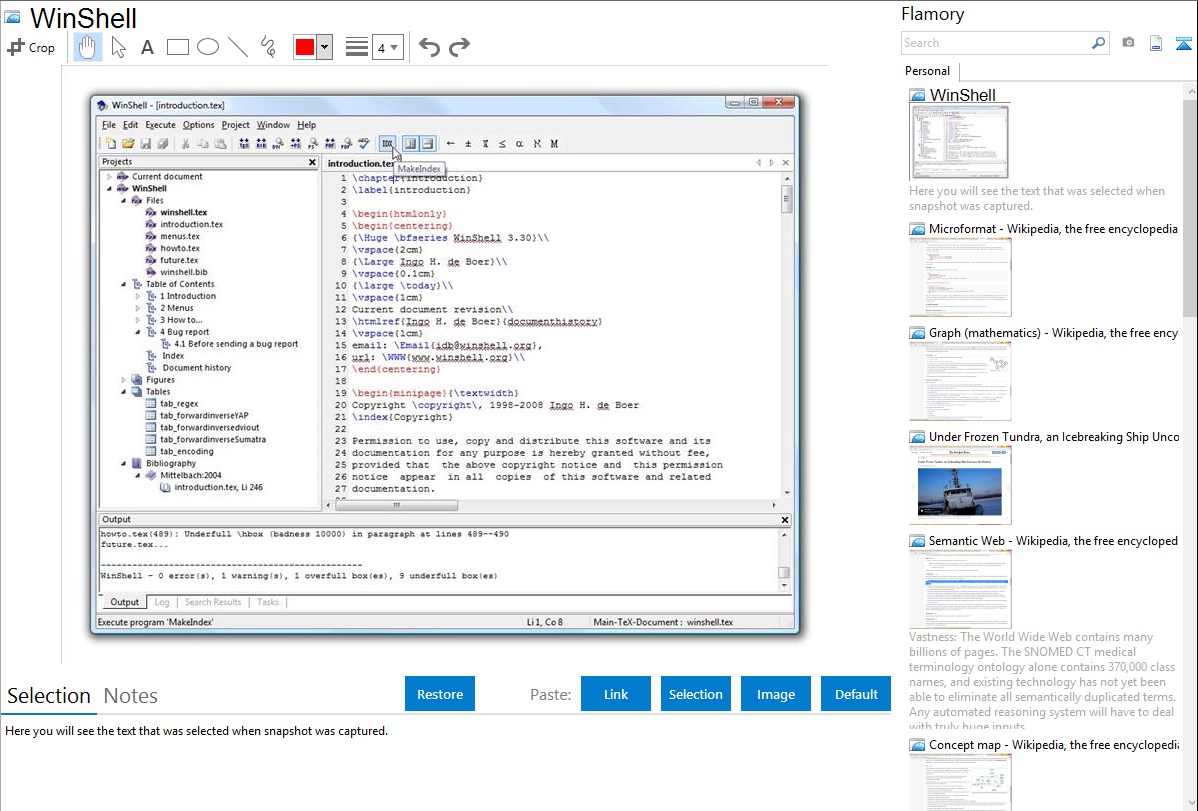
Task: Paste as Link button
Action: tap(616, 694)
